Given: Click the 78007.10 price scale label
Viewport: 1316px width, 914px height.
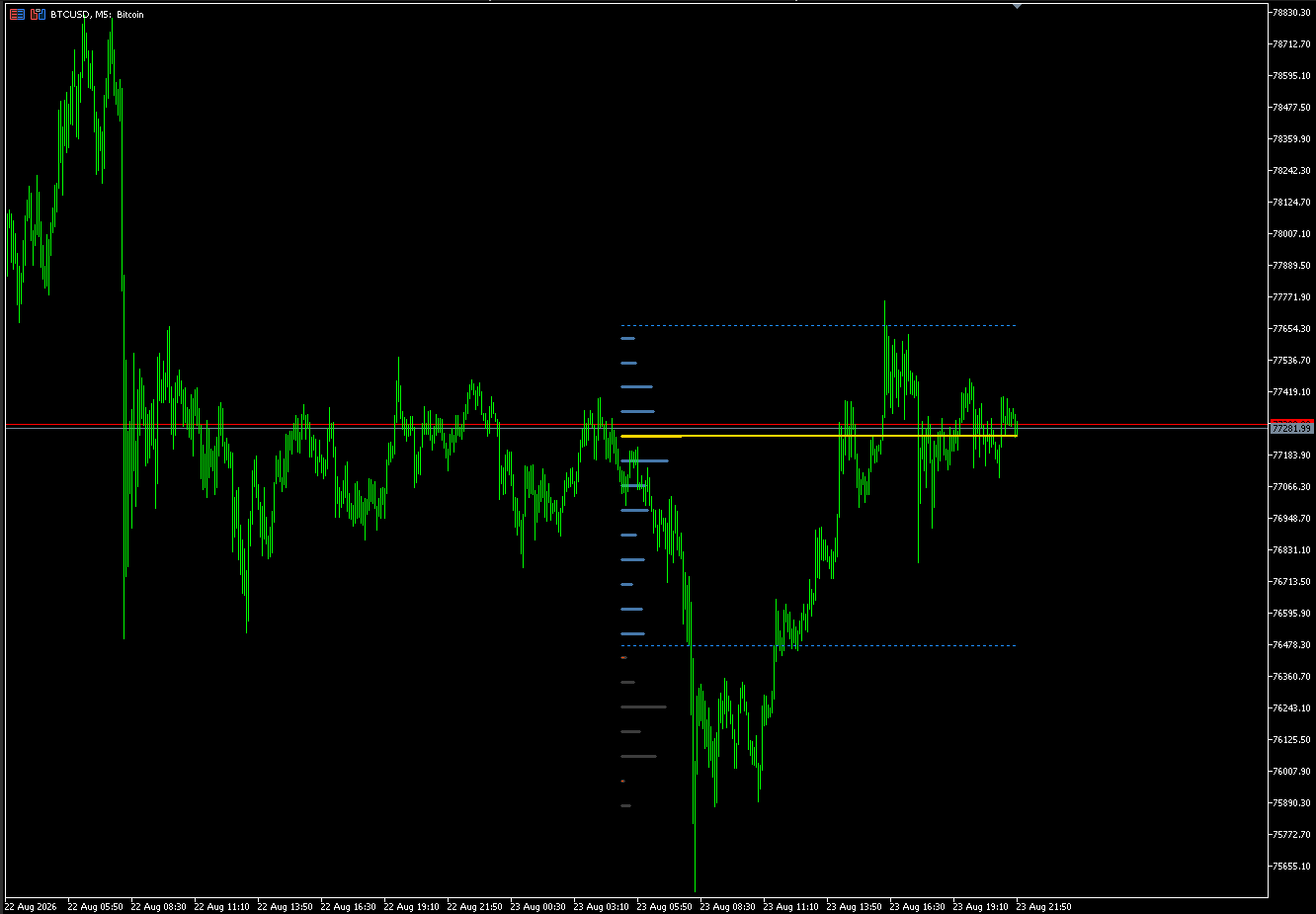Looking at the screenshot, I should coord(1292,233).
